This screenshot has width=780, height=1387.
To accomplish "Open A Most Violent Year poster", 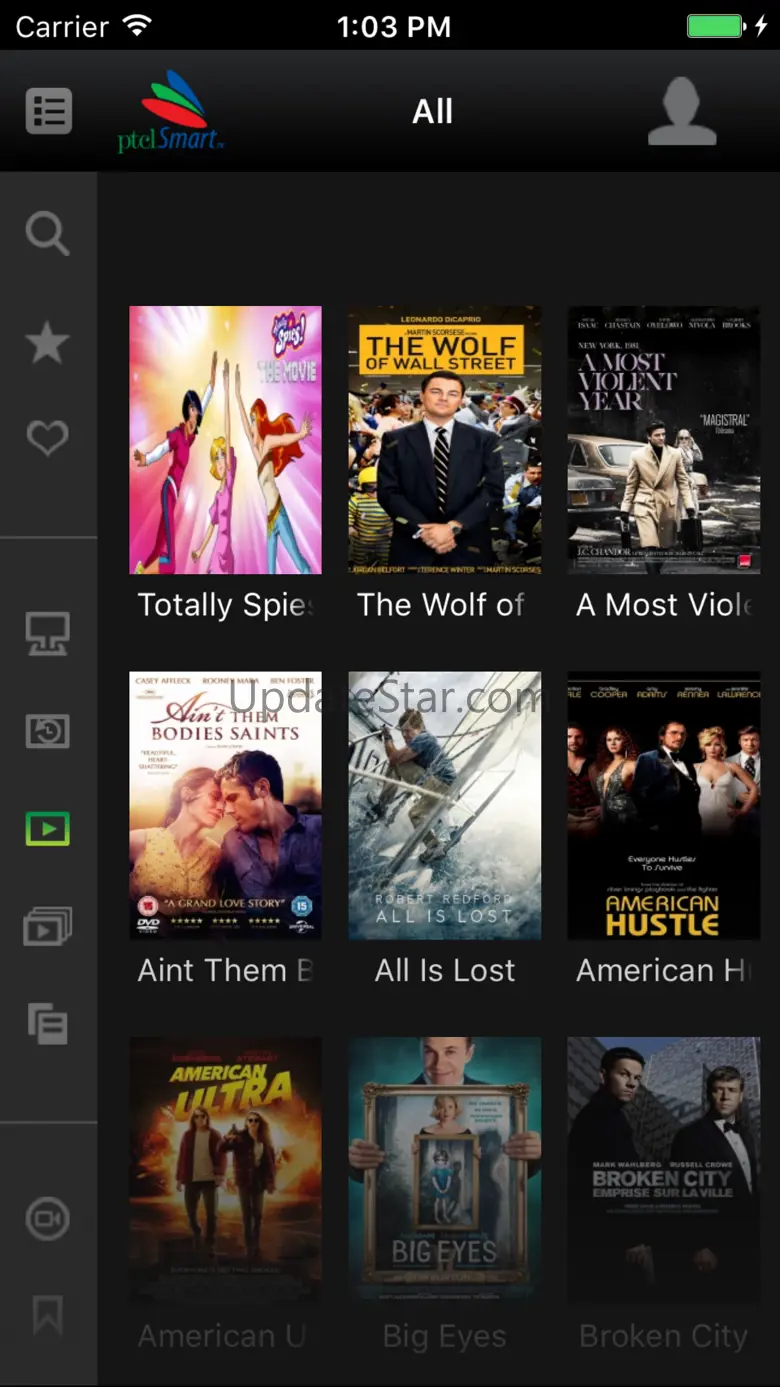I will tap(664, 440).
